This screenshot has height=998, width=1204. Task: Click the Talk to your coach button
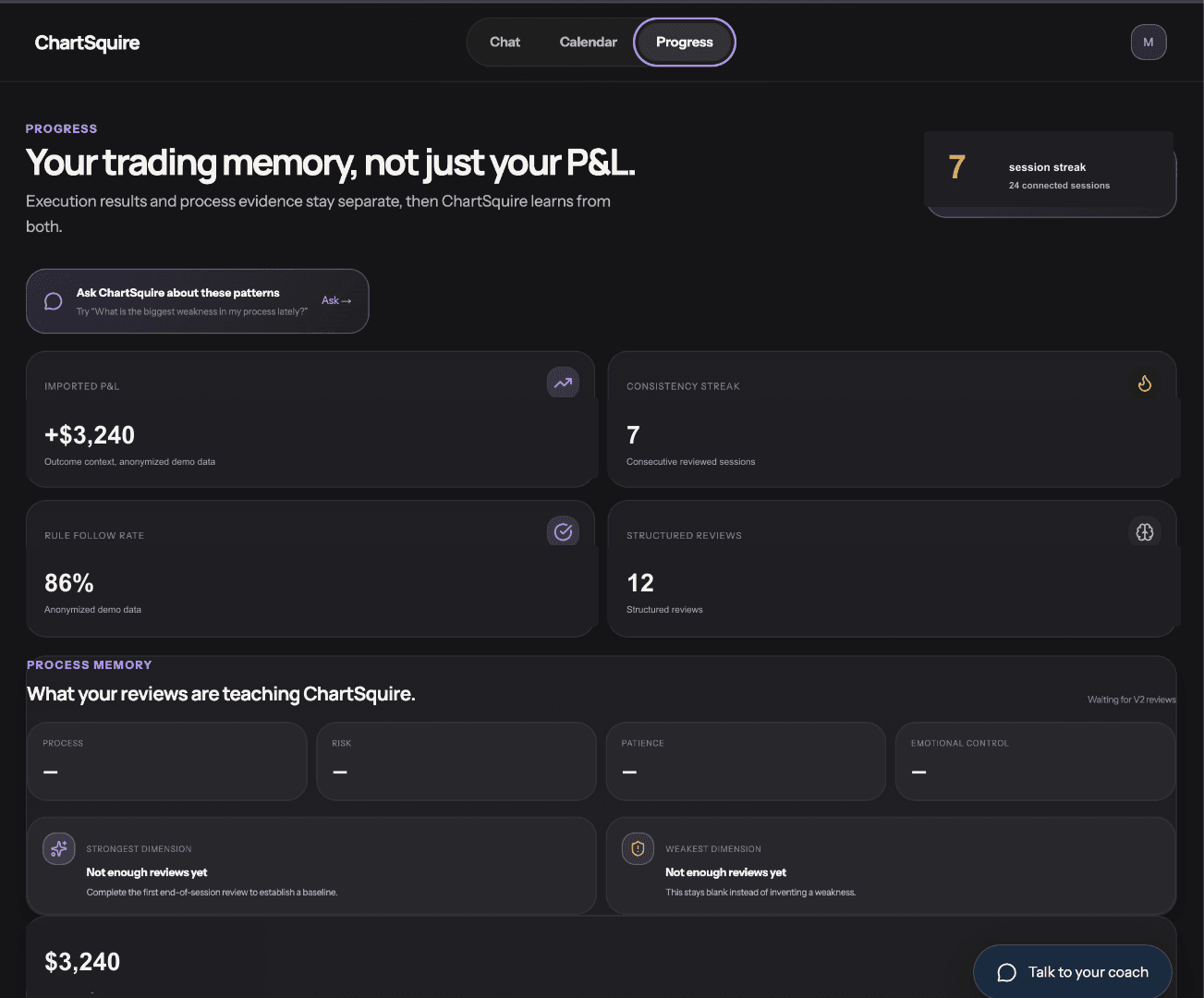coord(1073,972)
